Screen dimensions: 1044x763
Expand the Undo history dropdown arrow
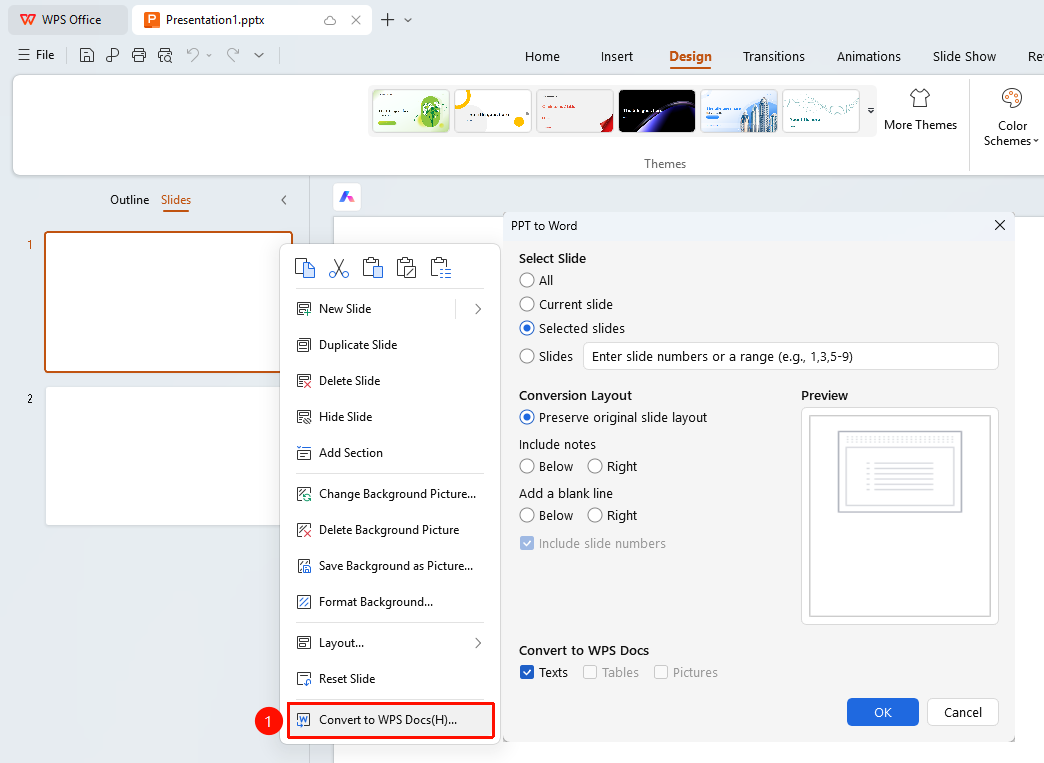(x=209, y=55)
